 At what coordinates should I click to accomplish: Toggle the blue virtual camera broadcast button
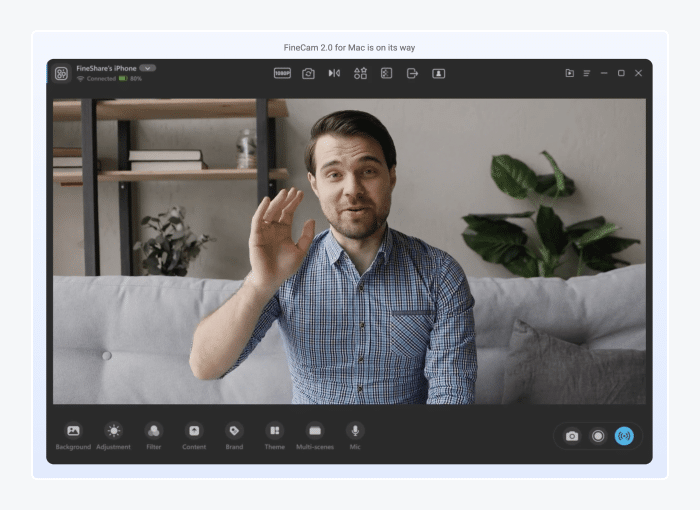[x=624, y=436]
